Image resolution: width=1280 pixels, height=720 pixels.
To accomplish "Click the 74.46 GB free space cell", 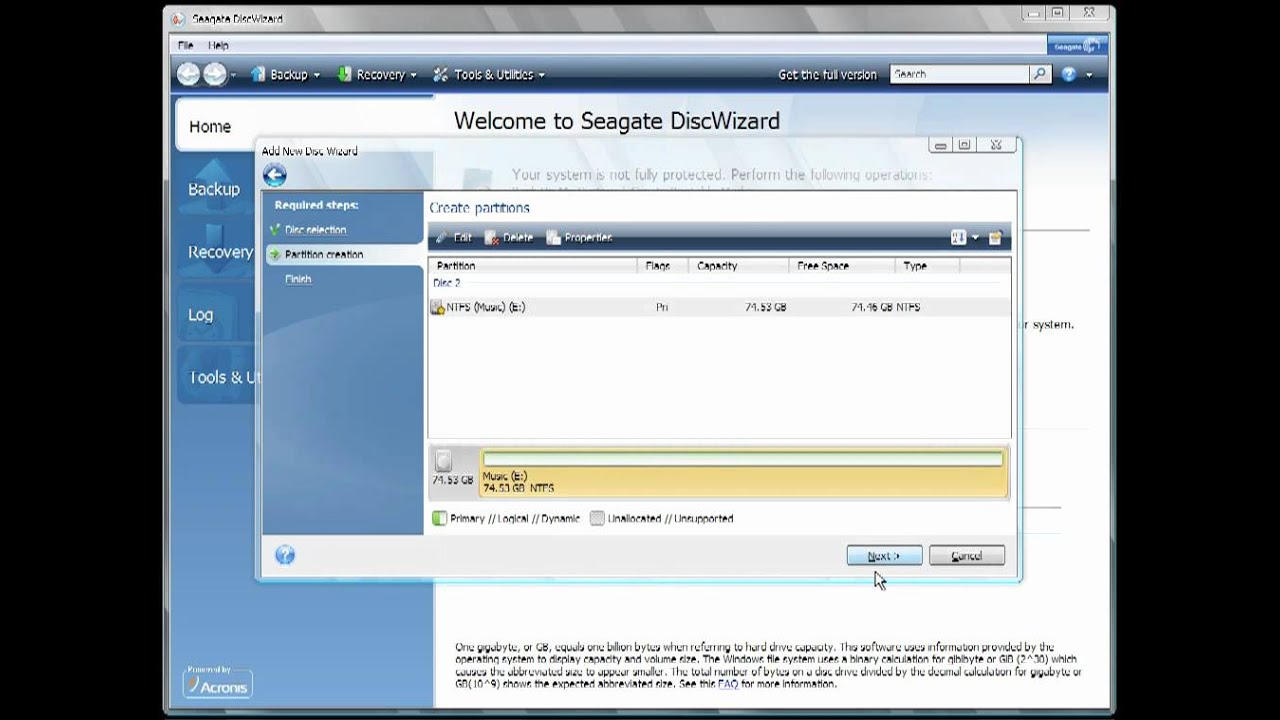I will (x=871, y=307).
